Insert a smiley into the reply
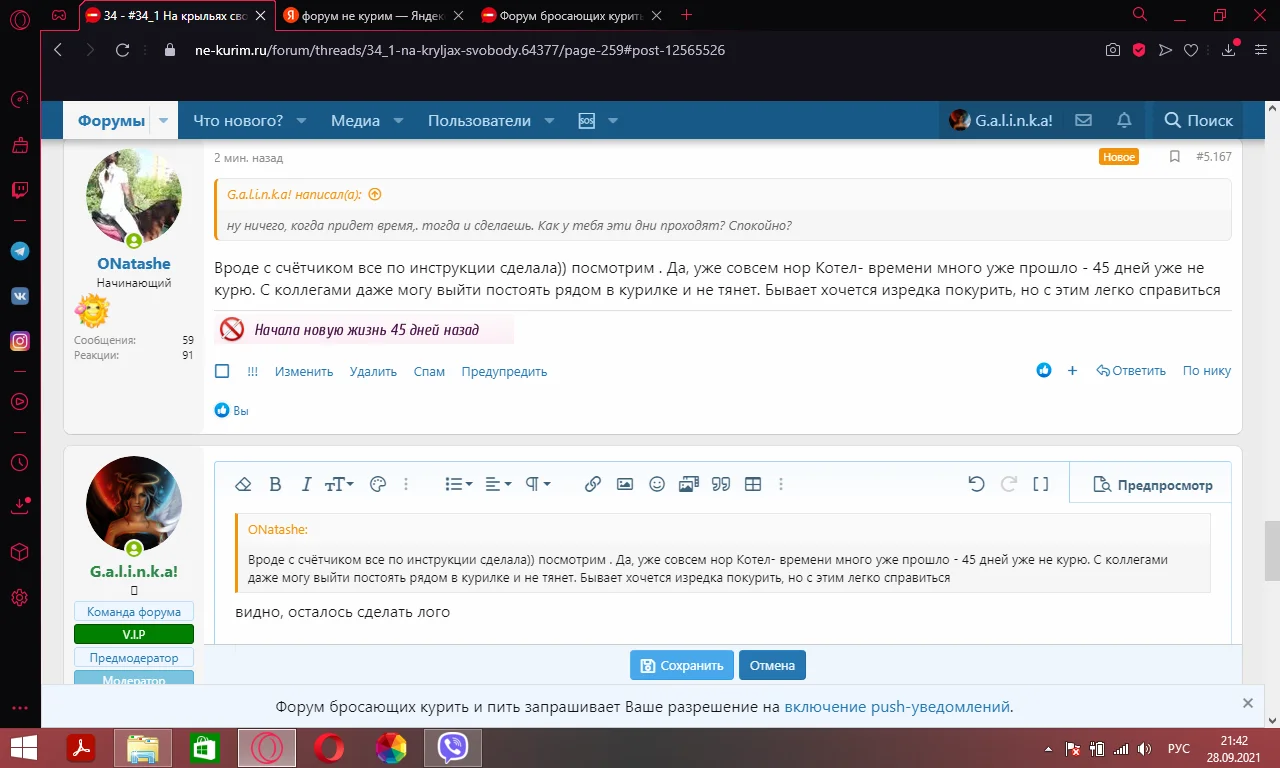 click(656, 484)
